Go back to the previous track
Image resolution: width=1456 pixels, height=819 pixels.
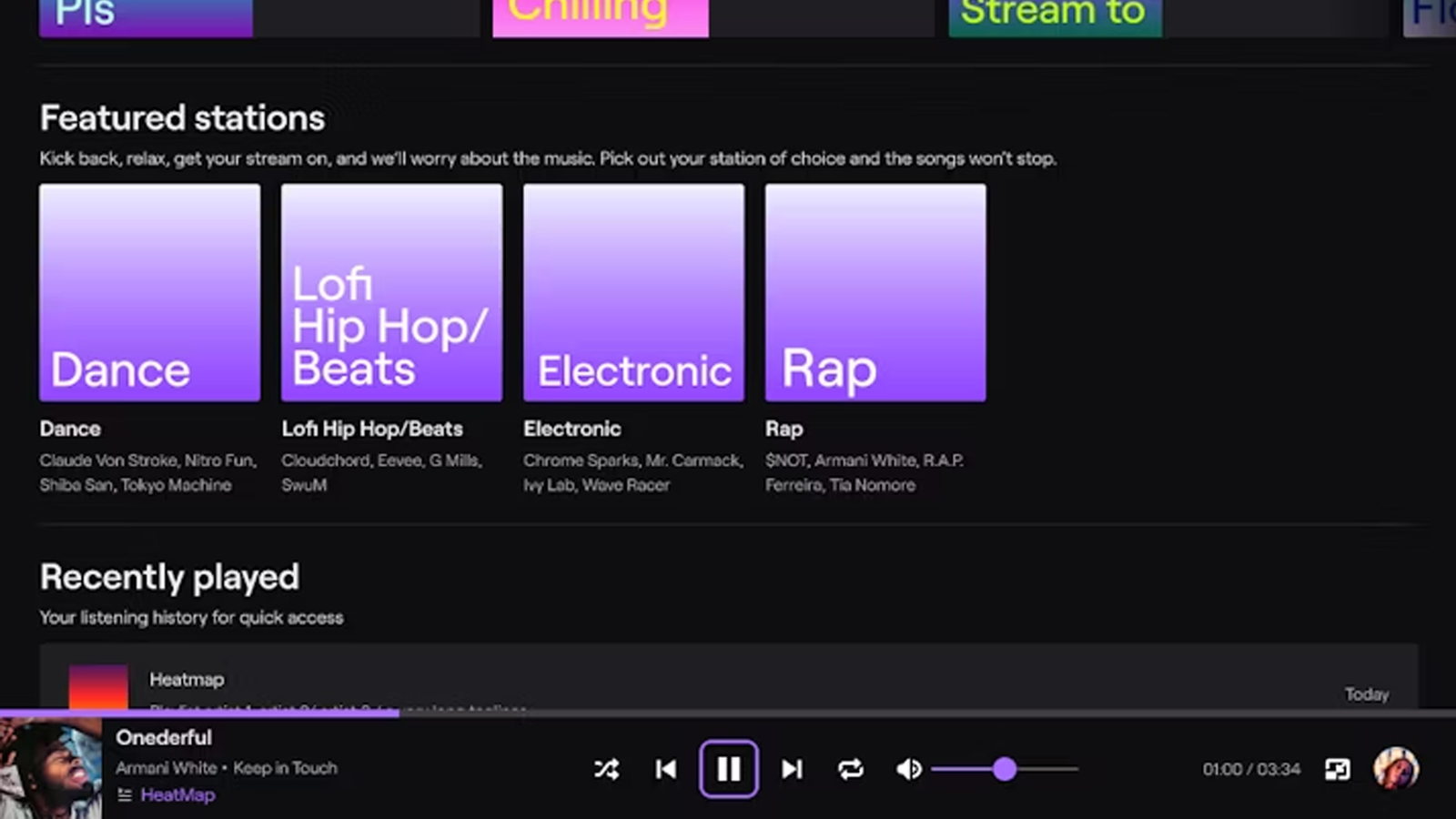[665, 769]
